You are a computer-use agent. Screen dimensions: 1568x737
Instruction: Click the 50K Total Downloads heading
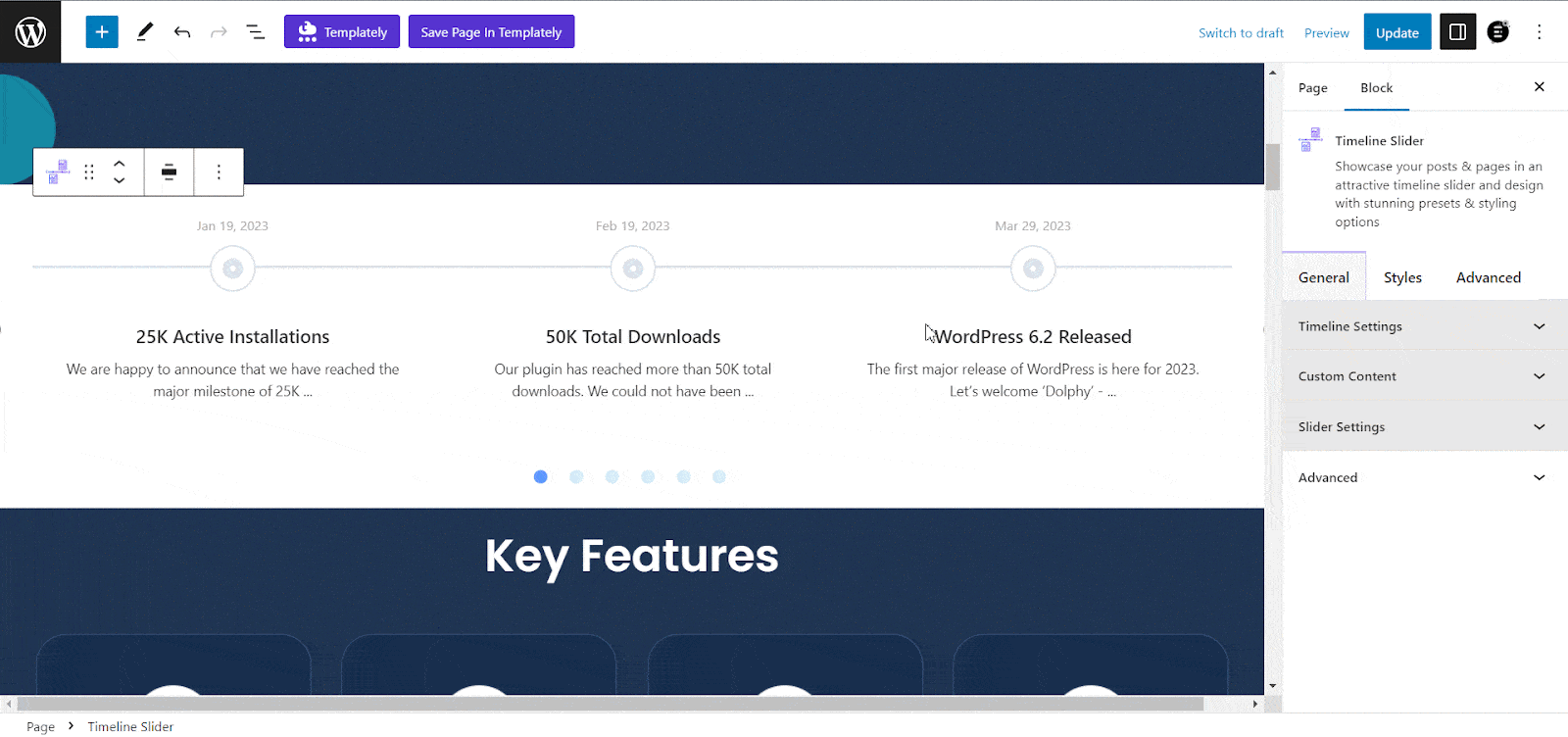(633, 336)
